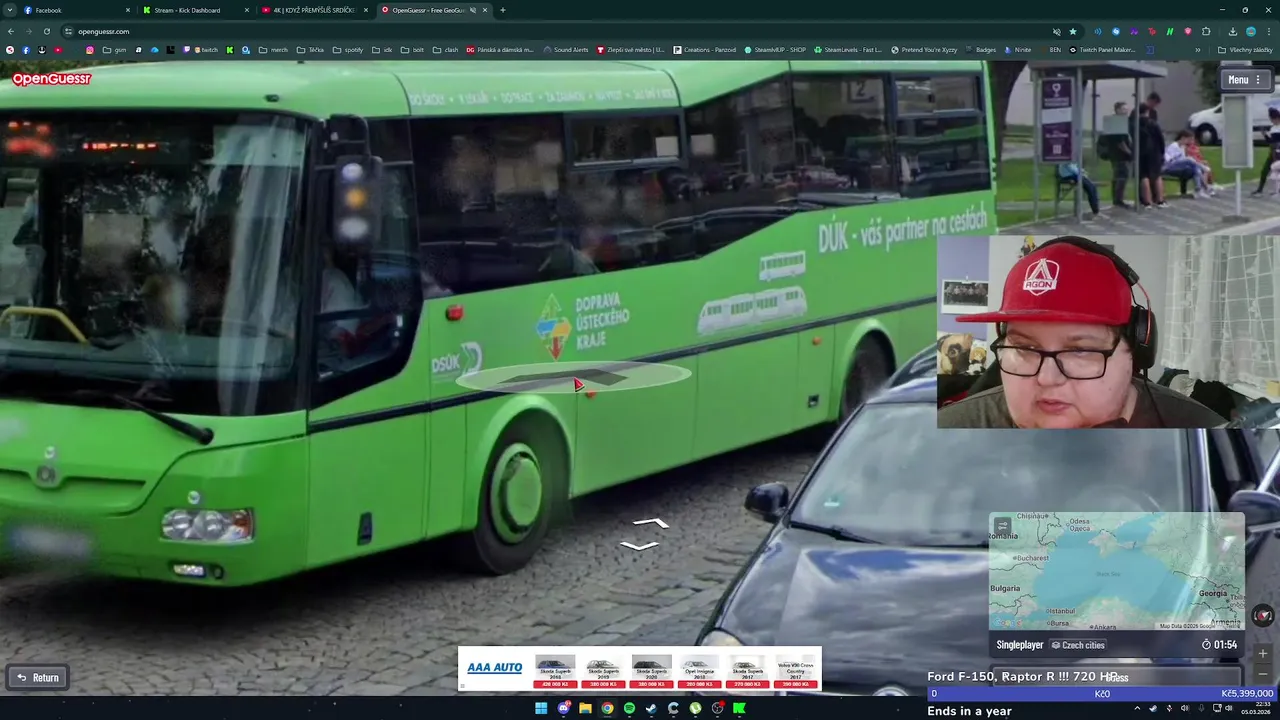Go back in browser history
The width and height of the screenshot is (1280, 720).
tap(10, 31)
